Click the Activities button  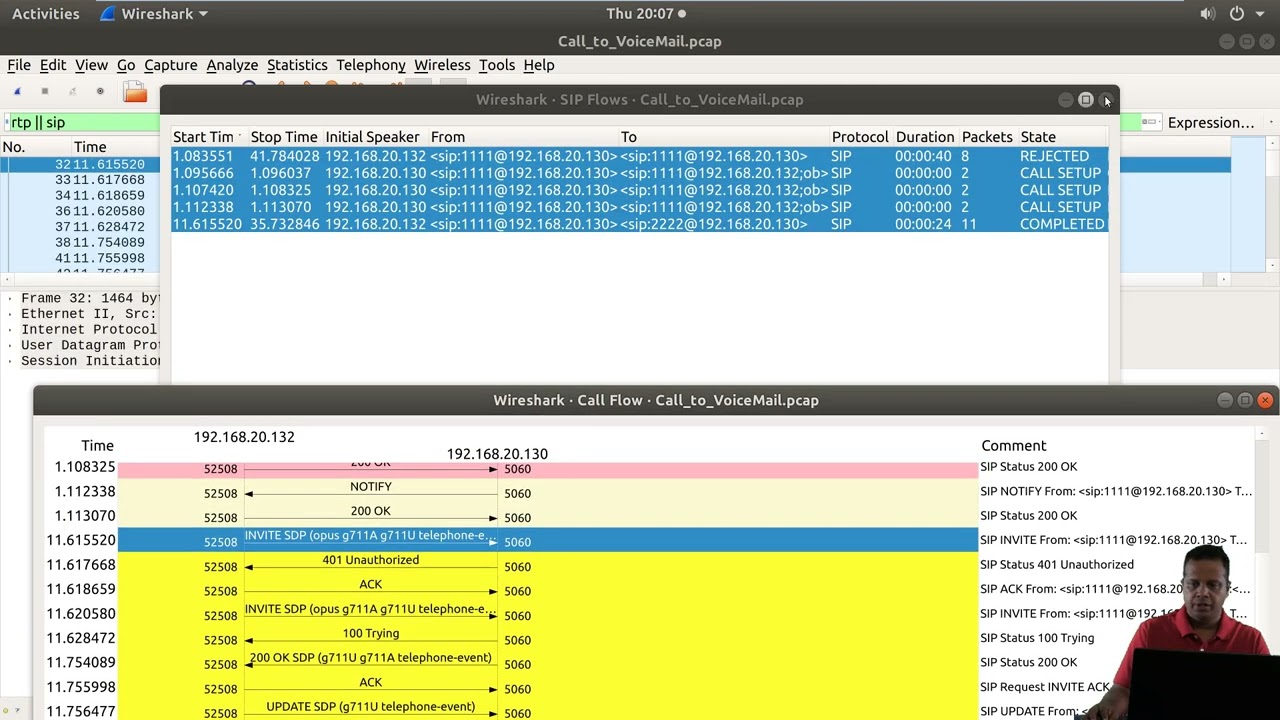click(46, 14)
